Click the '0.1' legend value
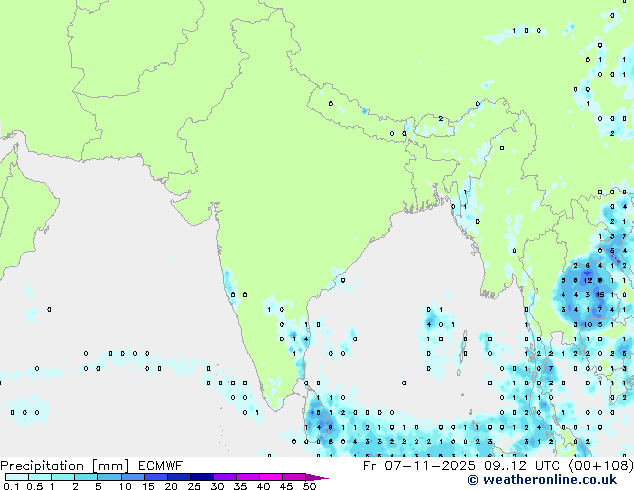Screen dimensions: 634x490 coord(11,486)
